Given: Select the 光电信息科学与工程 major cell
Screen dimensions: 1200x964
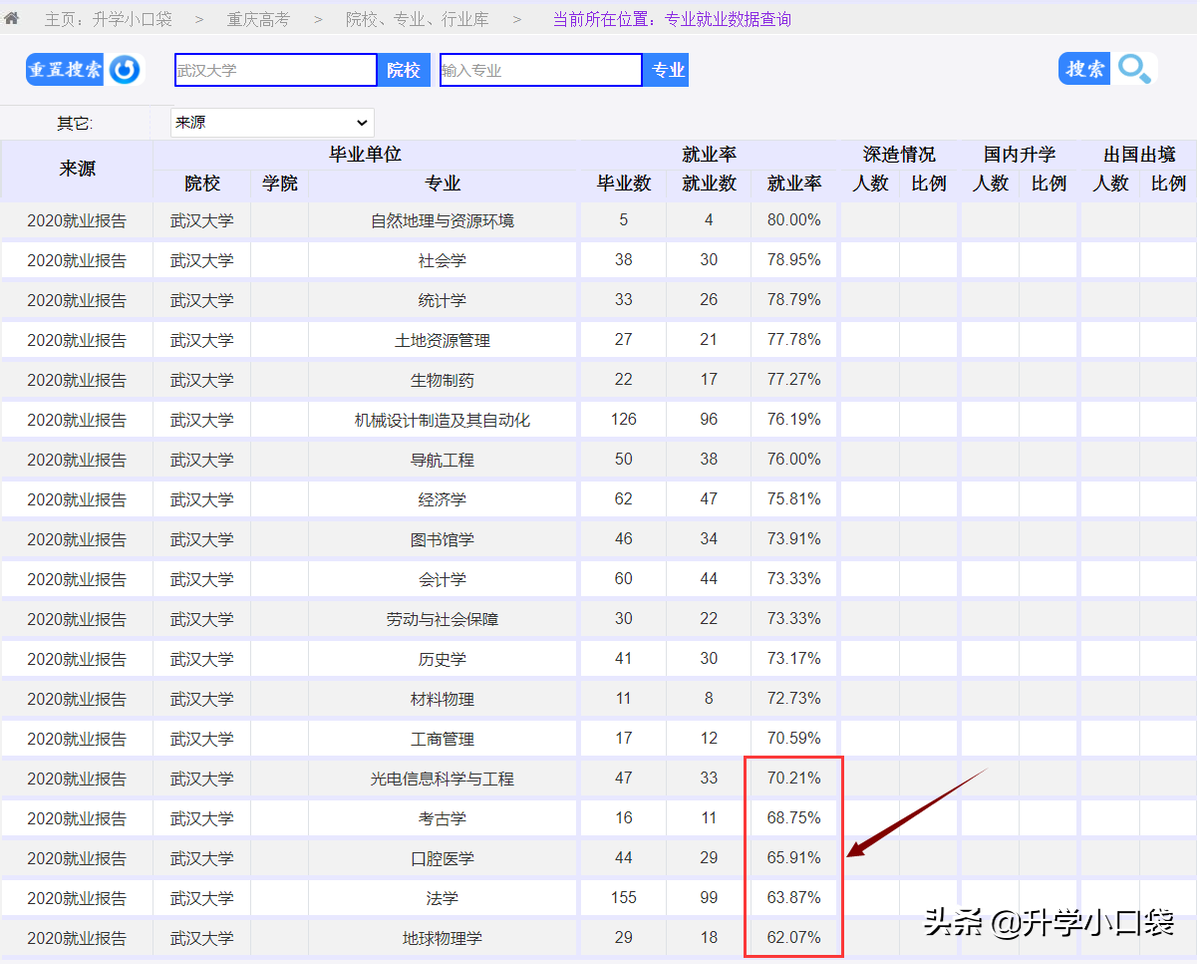Looking at the screenshot, I should coord(443,778).
